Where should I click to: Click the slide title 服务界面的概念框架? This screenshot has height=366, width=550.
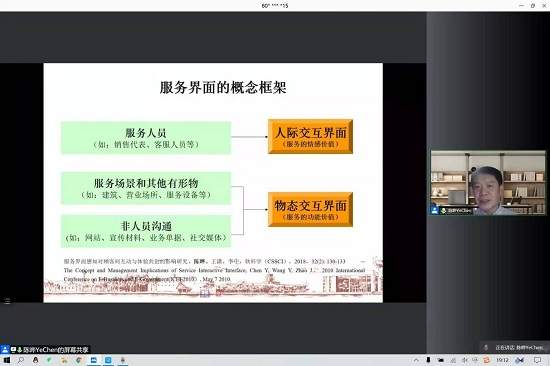(223, 87)
